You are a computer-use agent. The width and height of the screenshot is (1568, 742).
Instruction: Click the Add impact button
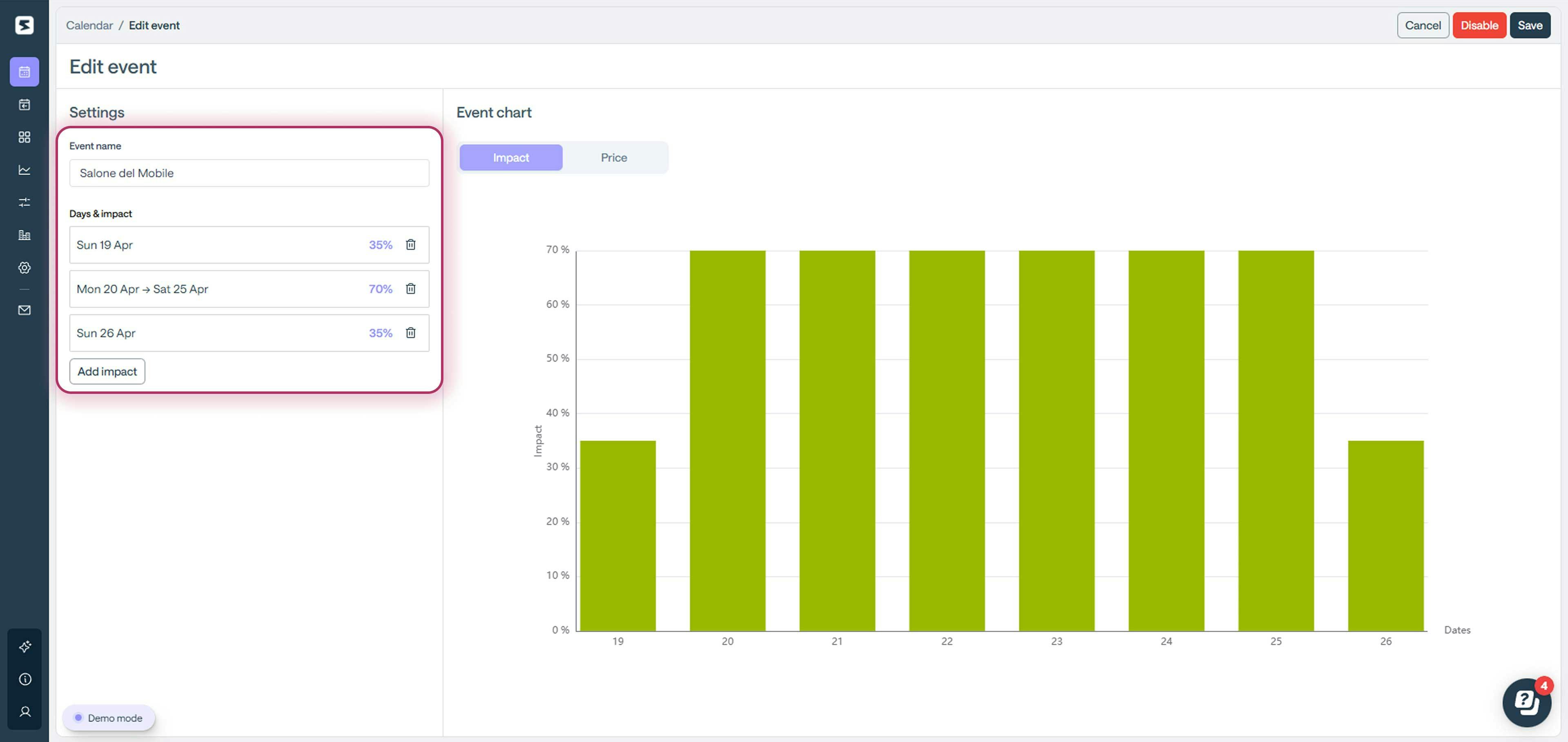click(x=107, y=371)
